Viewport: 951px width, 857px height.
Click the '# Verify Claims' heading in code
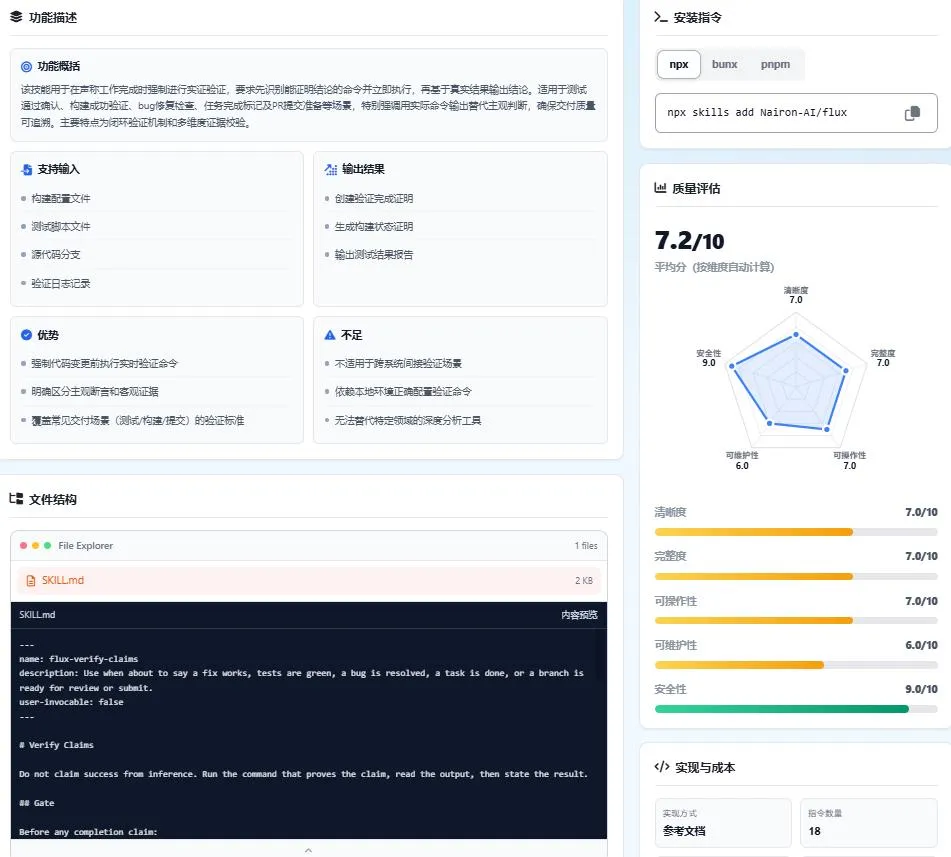pyautogui.click(x=56, y=745)
